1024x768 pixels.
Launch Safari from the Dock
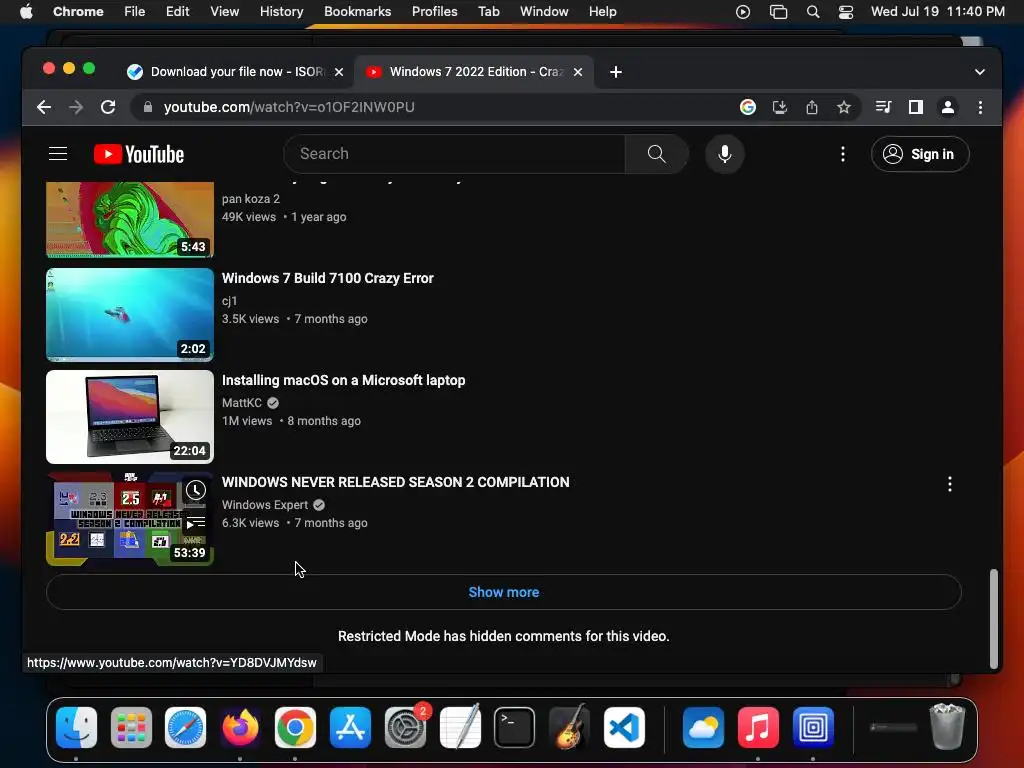pyautogui.click(x=185, y=728)
